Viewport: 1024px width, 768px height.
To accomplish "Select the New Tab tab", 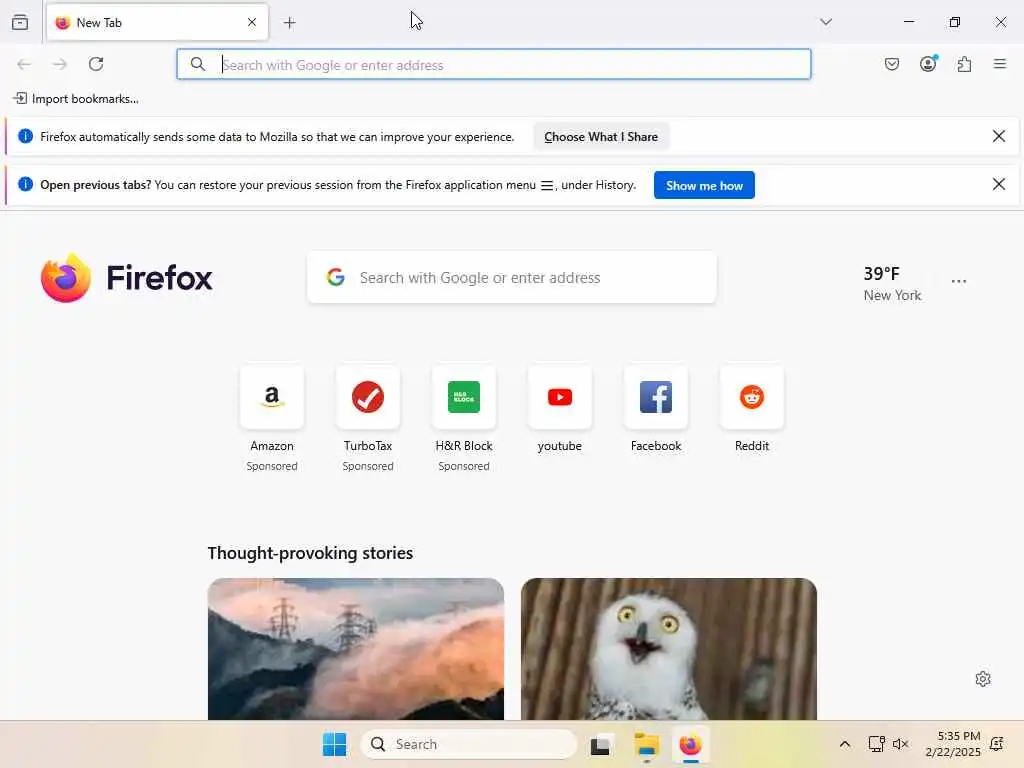I will pos(157,22).
